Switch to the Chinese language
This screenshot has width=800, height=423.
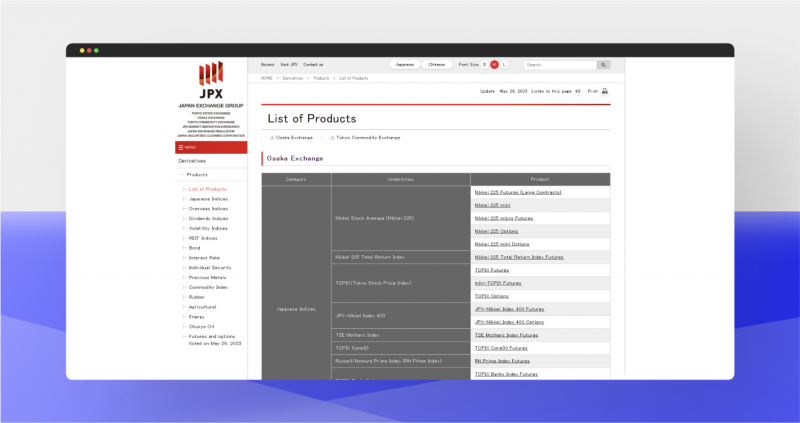pyautogui.click(x=437, y=65)
